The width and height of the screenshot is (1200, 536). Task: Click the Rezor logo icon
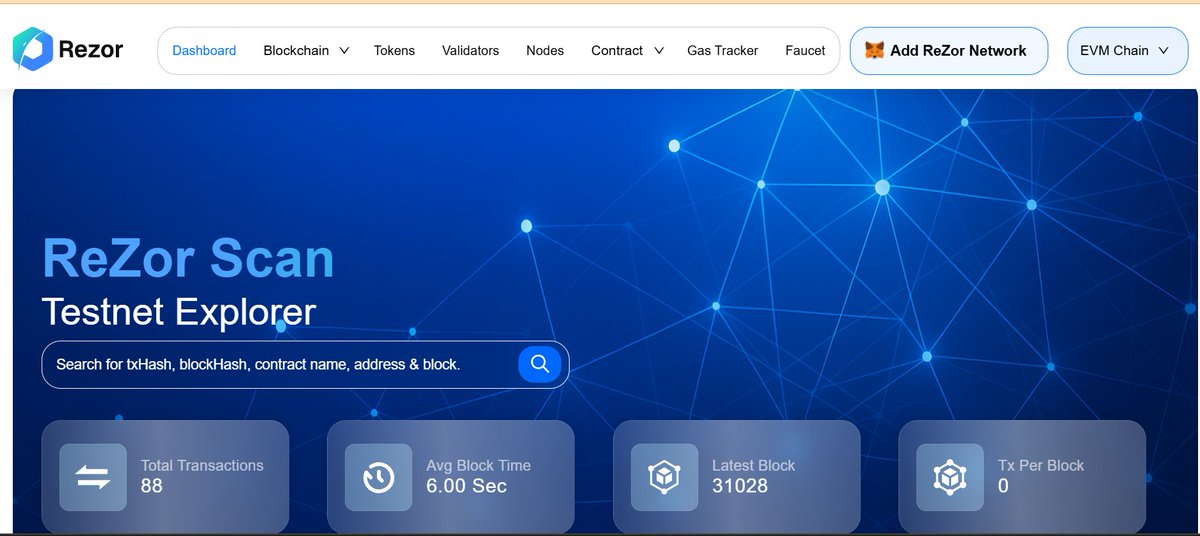(x=31, y=49)
